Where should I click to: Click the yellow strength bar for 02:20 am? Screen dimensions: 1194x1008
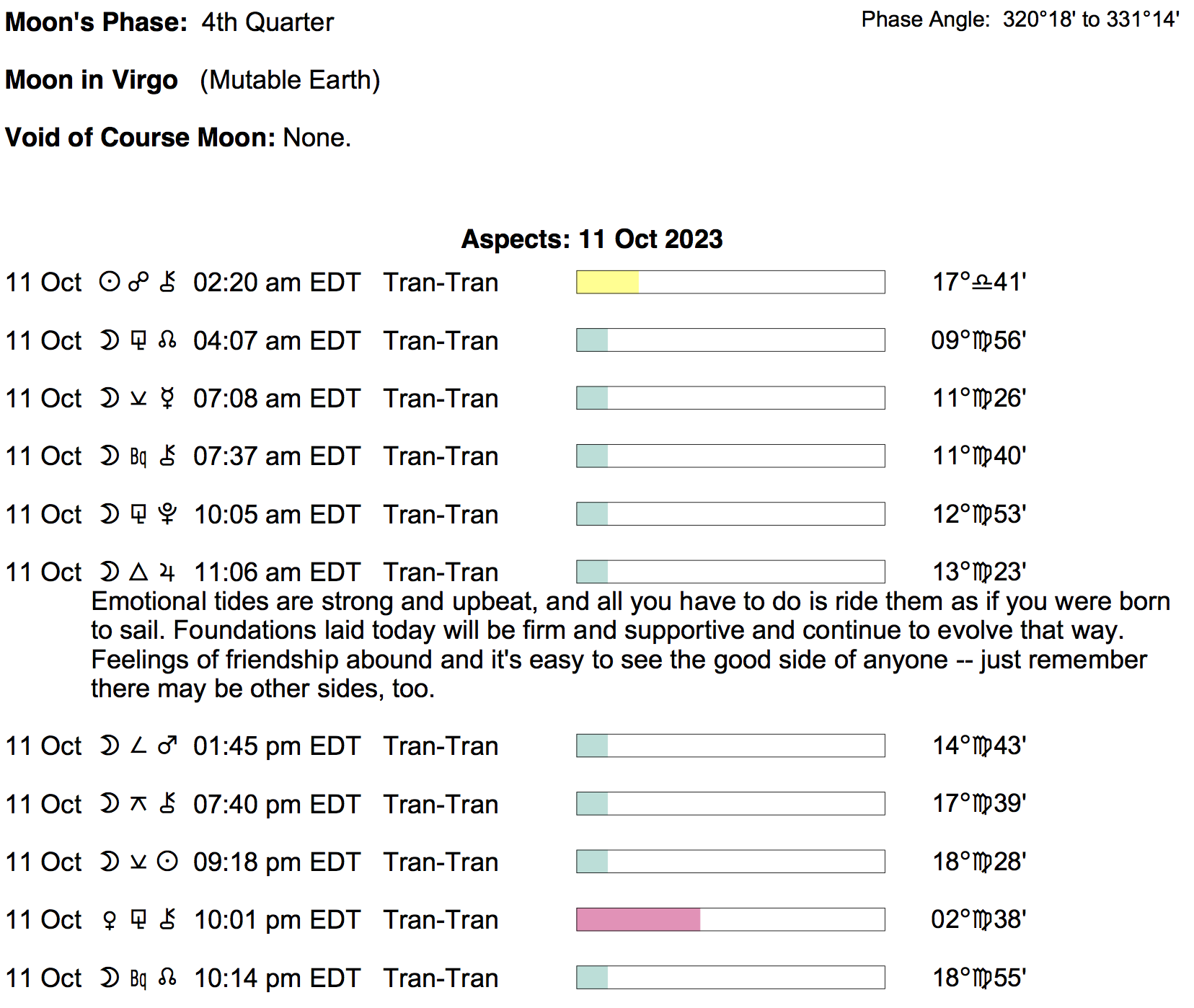pyautogui.click(x=607, y=282)
